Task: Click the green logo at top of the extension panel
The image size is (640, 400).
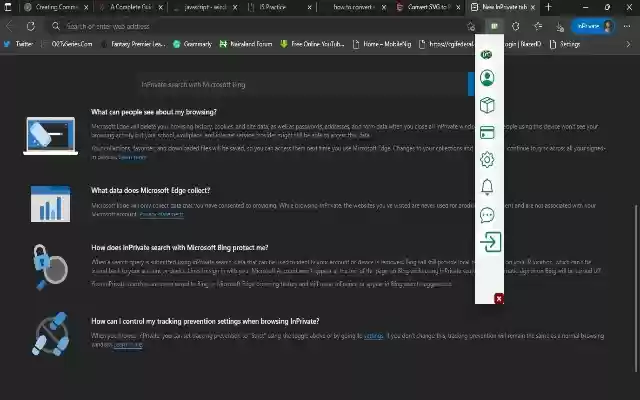Action: 486,54
